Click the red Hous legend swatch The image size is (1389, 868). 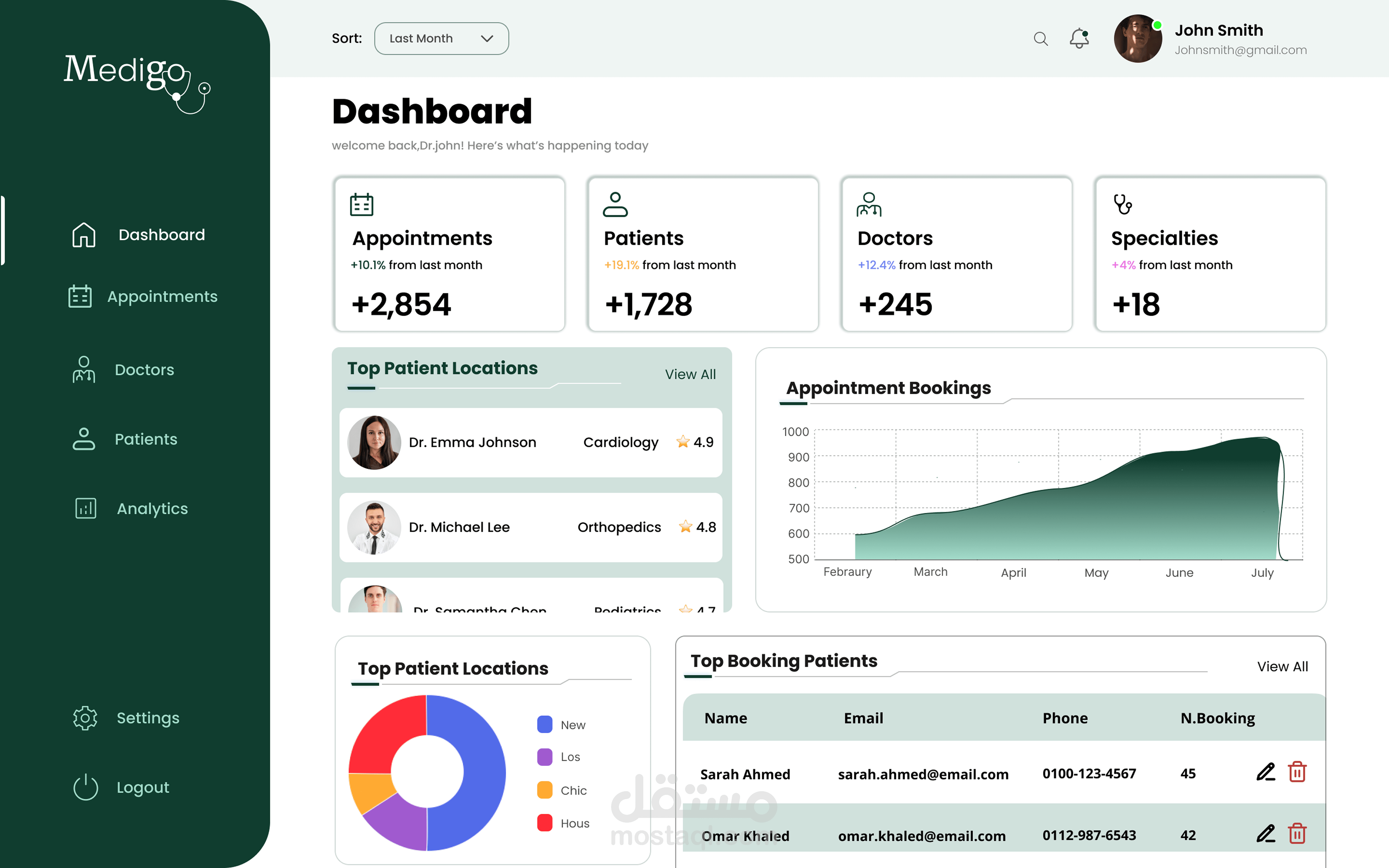pos(545,823)
